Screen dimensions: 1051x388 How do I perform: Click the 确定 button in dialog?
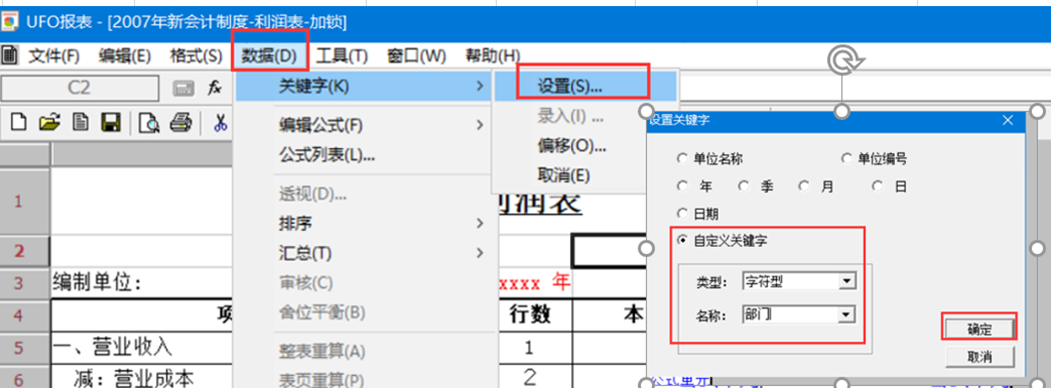(x=979, y=329)
